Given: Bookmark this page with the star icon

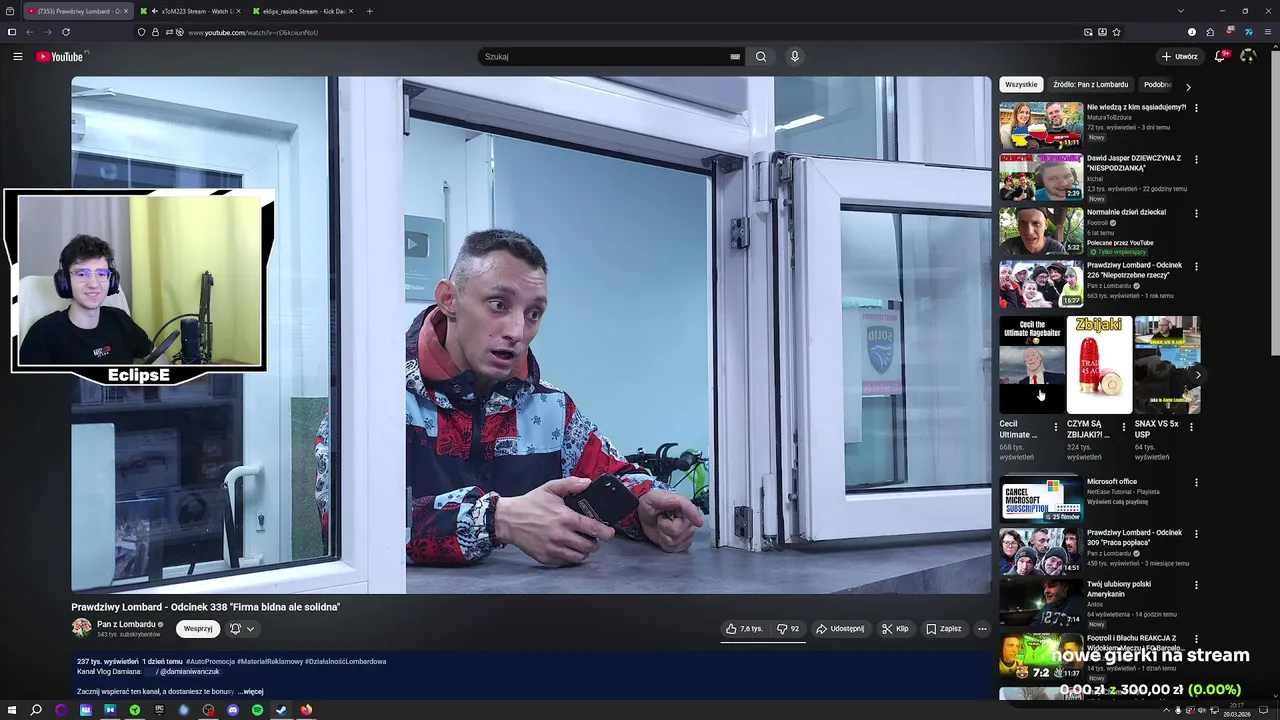Looking at the screenshot, I should [1116, 32].
